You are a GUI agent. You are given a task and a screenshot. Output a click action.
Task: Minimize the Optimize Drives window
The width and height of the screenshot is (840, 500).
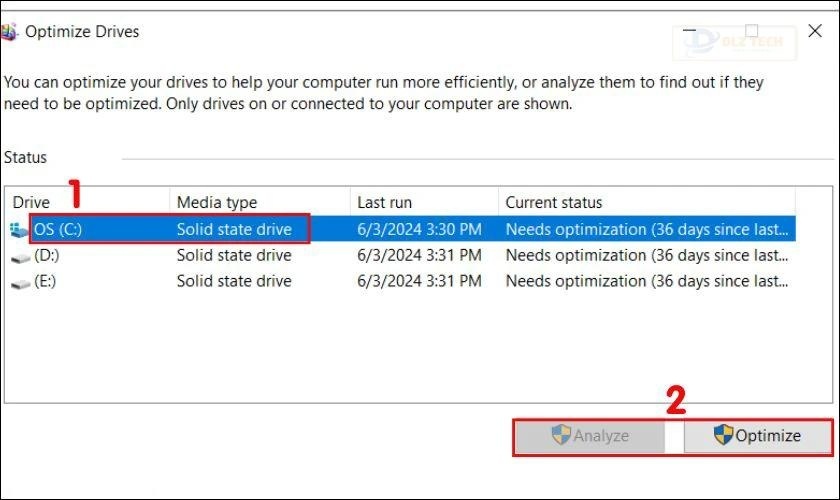691,32
